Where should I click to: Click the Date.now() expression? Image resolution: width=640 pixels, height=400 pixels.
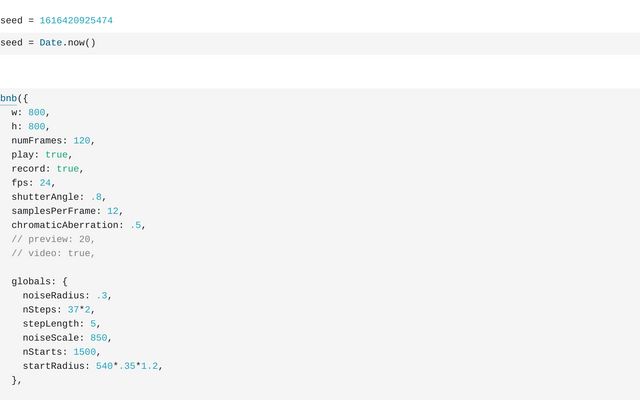click(x=68, y=42)
